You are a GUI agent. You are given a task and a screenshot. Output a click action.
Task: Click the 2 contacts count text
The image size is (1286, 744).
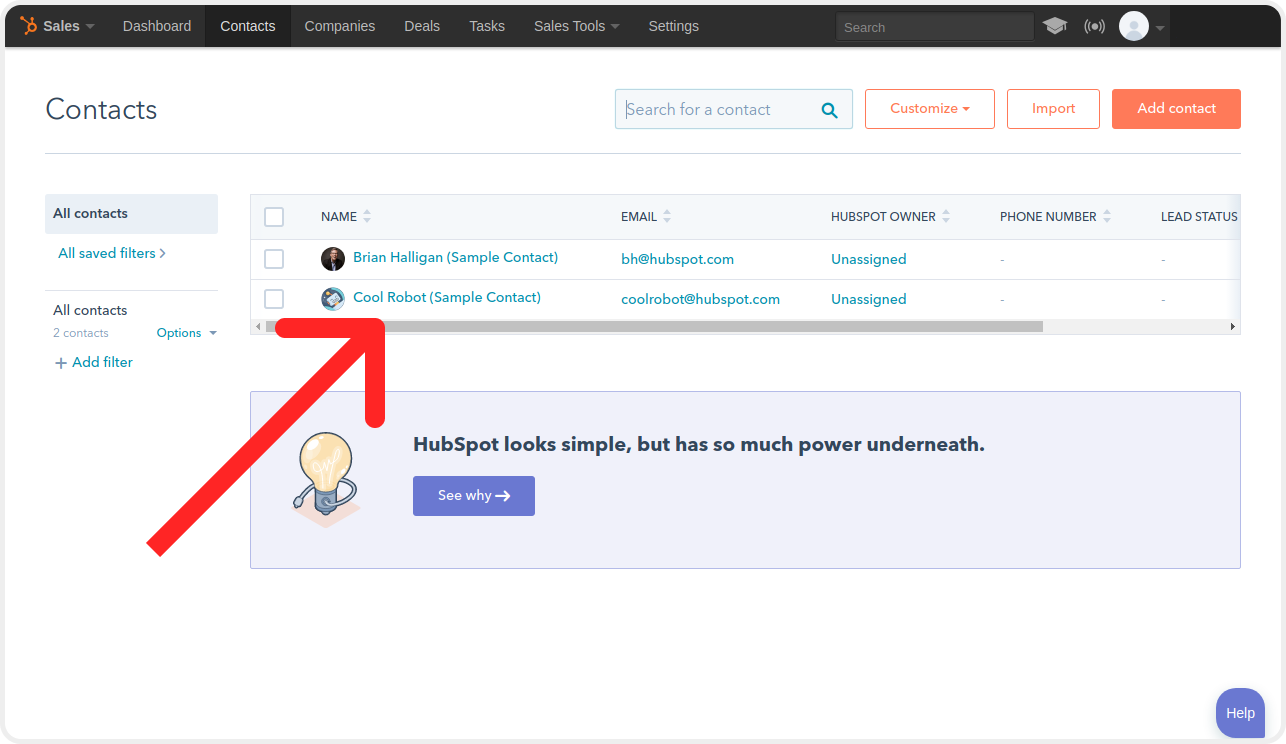pyautogui.click(x=81, y=333)
